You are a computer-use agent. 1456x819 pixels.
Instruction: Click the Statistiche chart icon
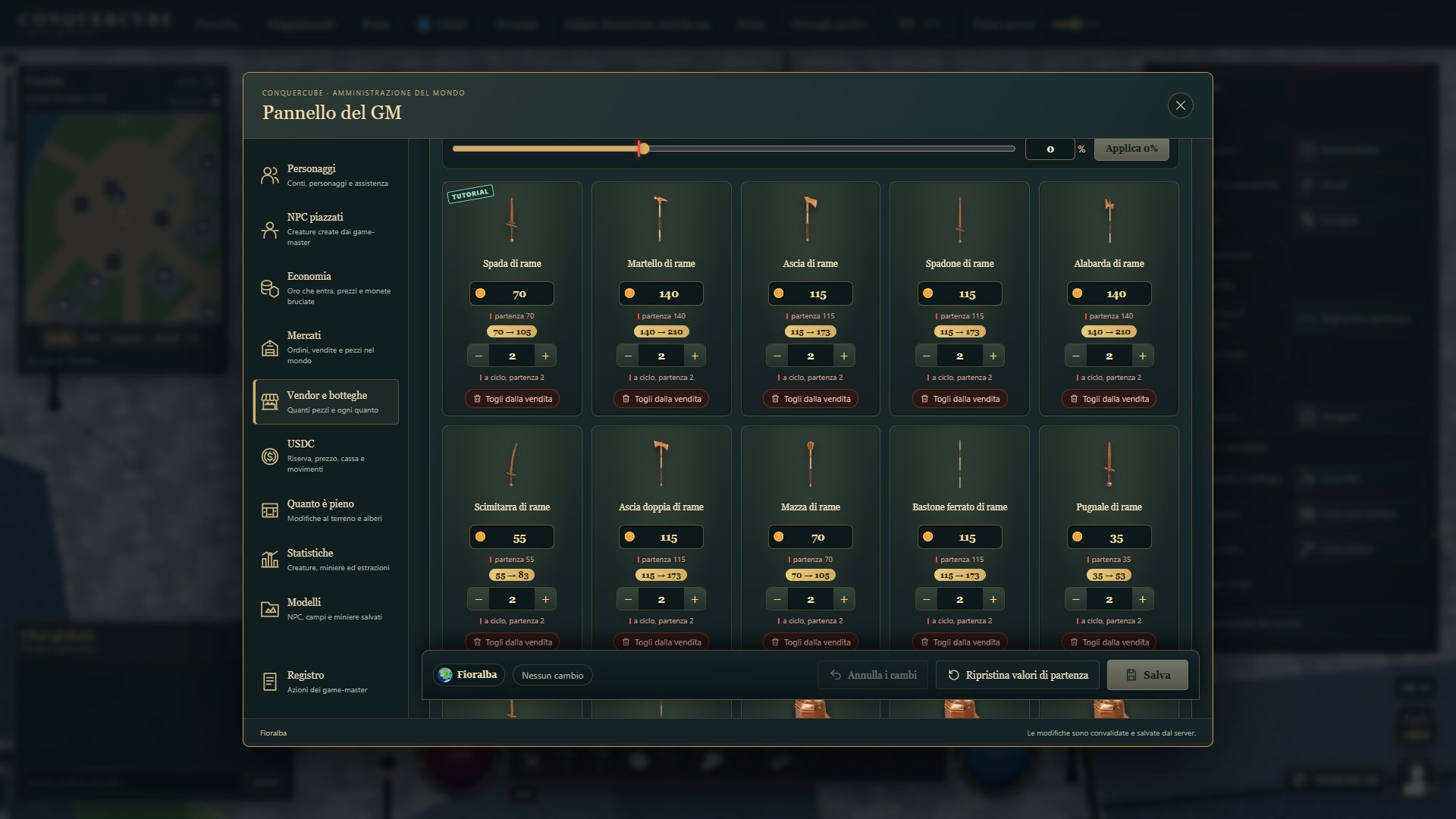pos(270,560)
